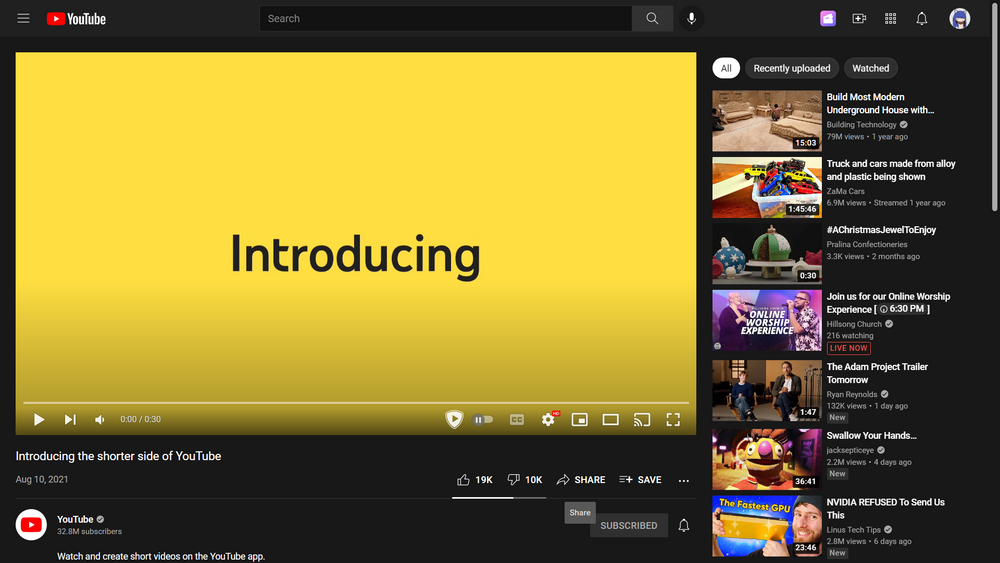Toggle the autoplay switch
Screen dimensions: 1000x563
(x=483, y=420)
